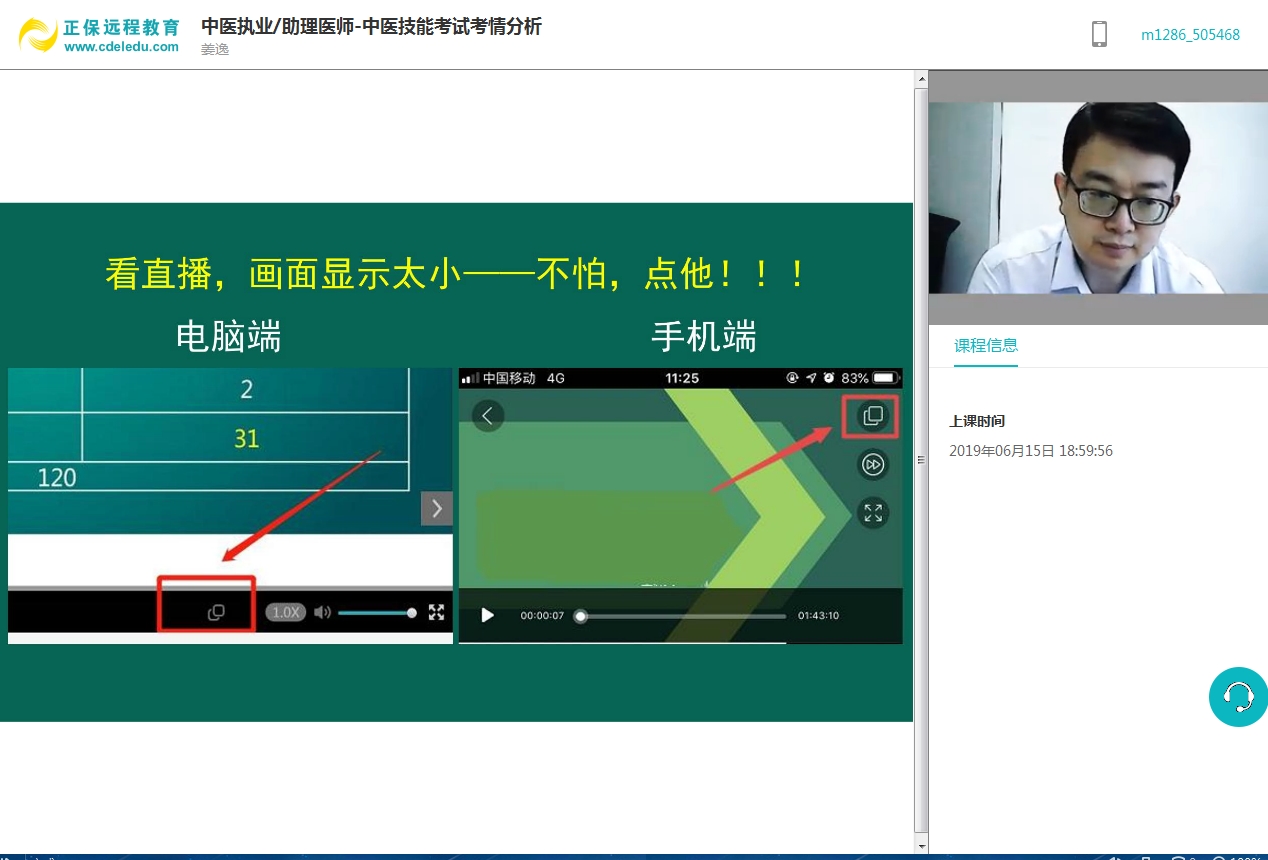
Task: Click the instructor webcam video
Action: (1098, 197)
